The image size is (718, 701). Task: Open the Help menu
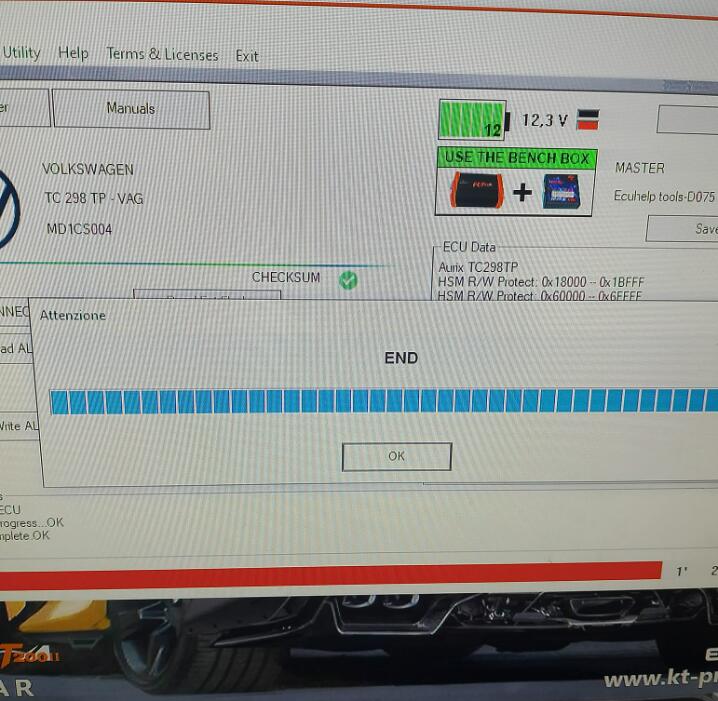(73, 53)
